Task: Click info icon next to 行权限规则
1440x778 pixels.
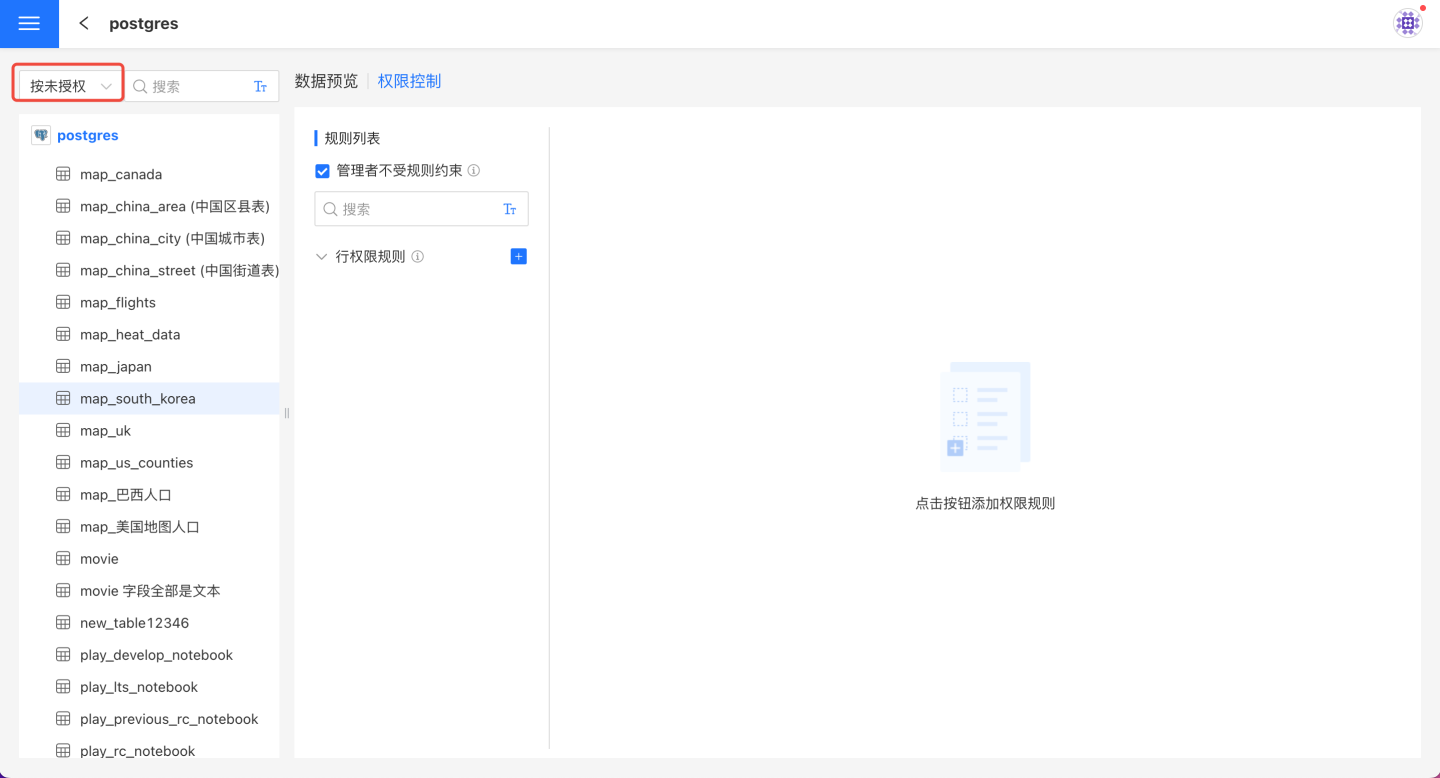Action: [x=418, y=257]
